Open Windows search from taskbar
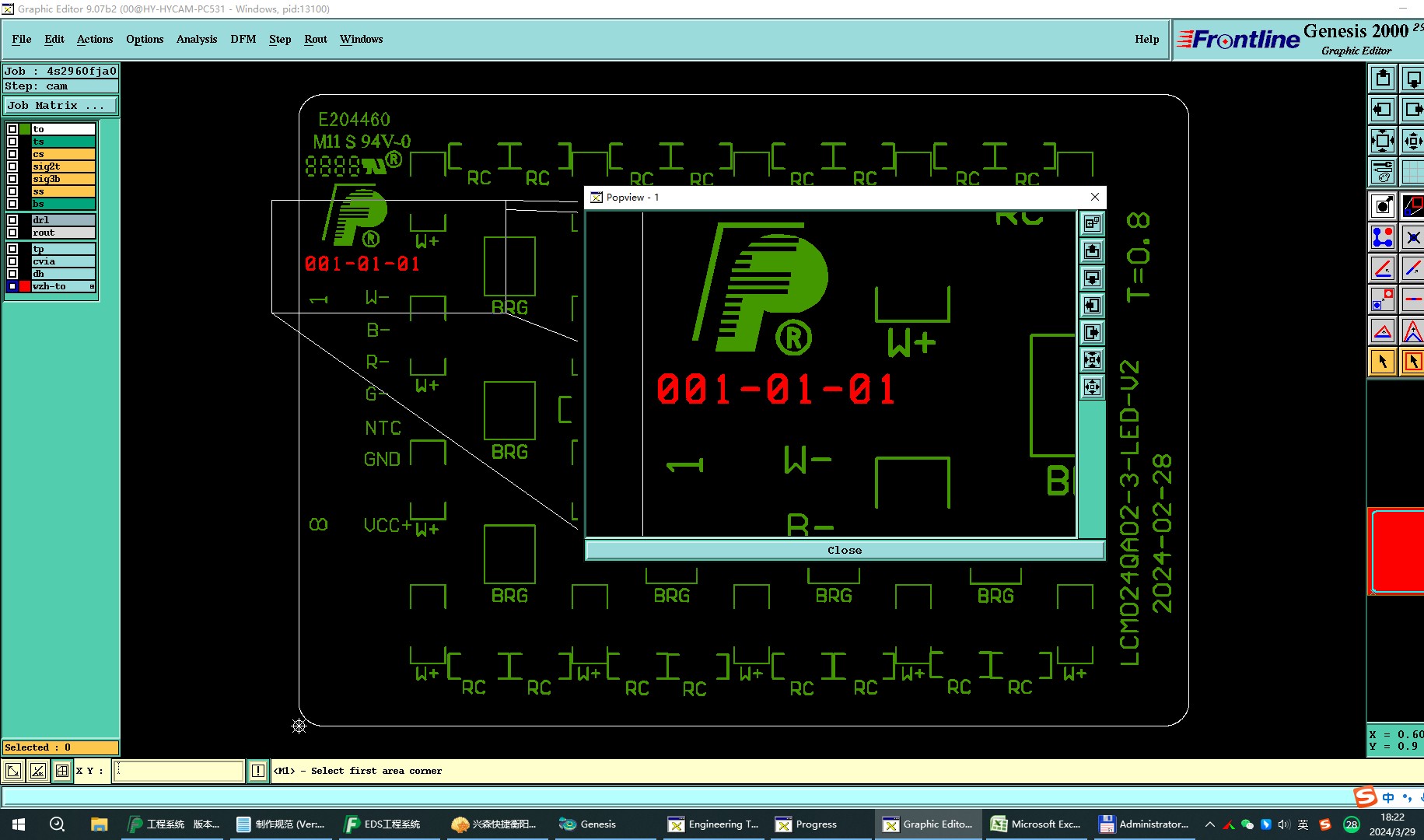The height and width of the screenshot is (840, 1424). [57, 824]
